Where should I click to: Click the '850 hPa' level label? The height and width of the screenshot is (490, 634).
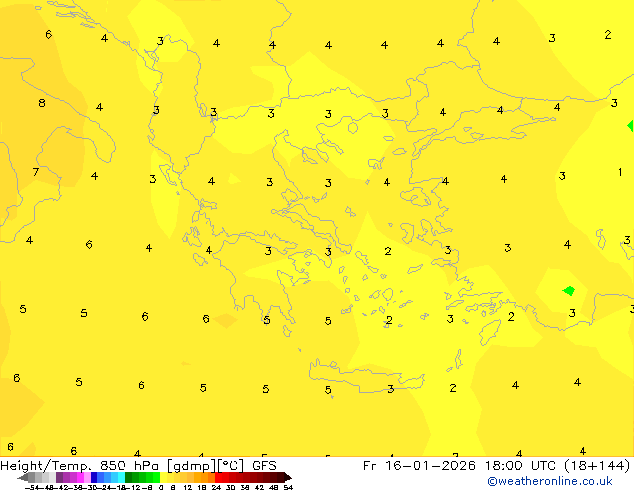point(129,466)
